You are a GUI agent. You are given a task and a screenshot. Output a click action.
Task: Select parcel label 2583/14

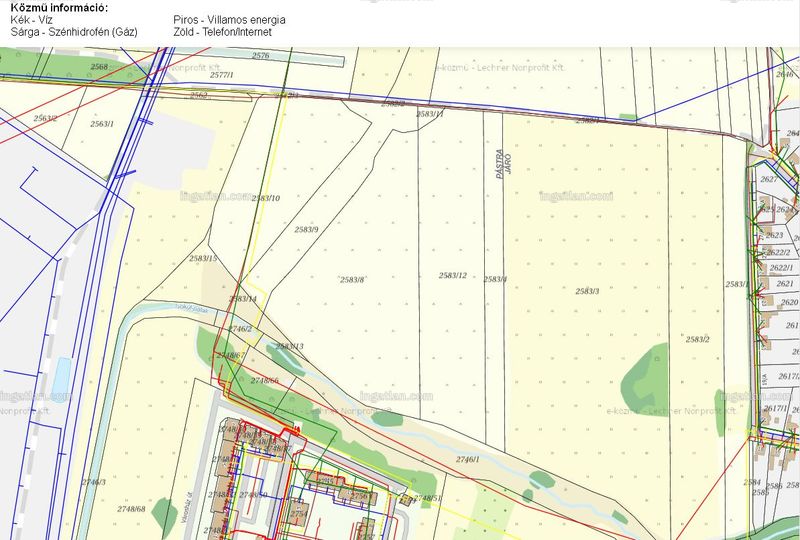click(x=243, y=299)
